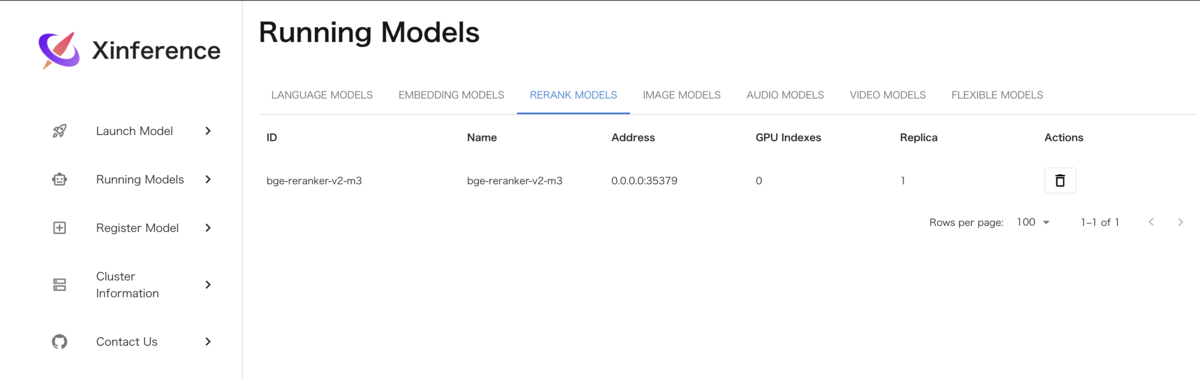Viewport: 1200px width, 379px height.
Task: Click the 1–1 of 1 pagination text
Action: click(x=1100, y=222)
